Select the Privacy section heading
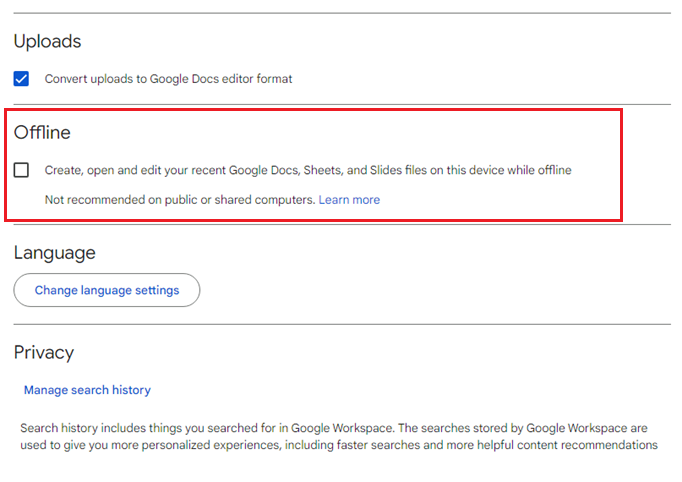The width and height of the screenshot is (682, 482). tap(44, 353)
